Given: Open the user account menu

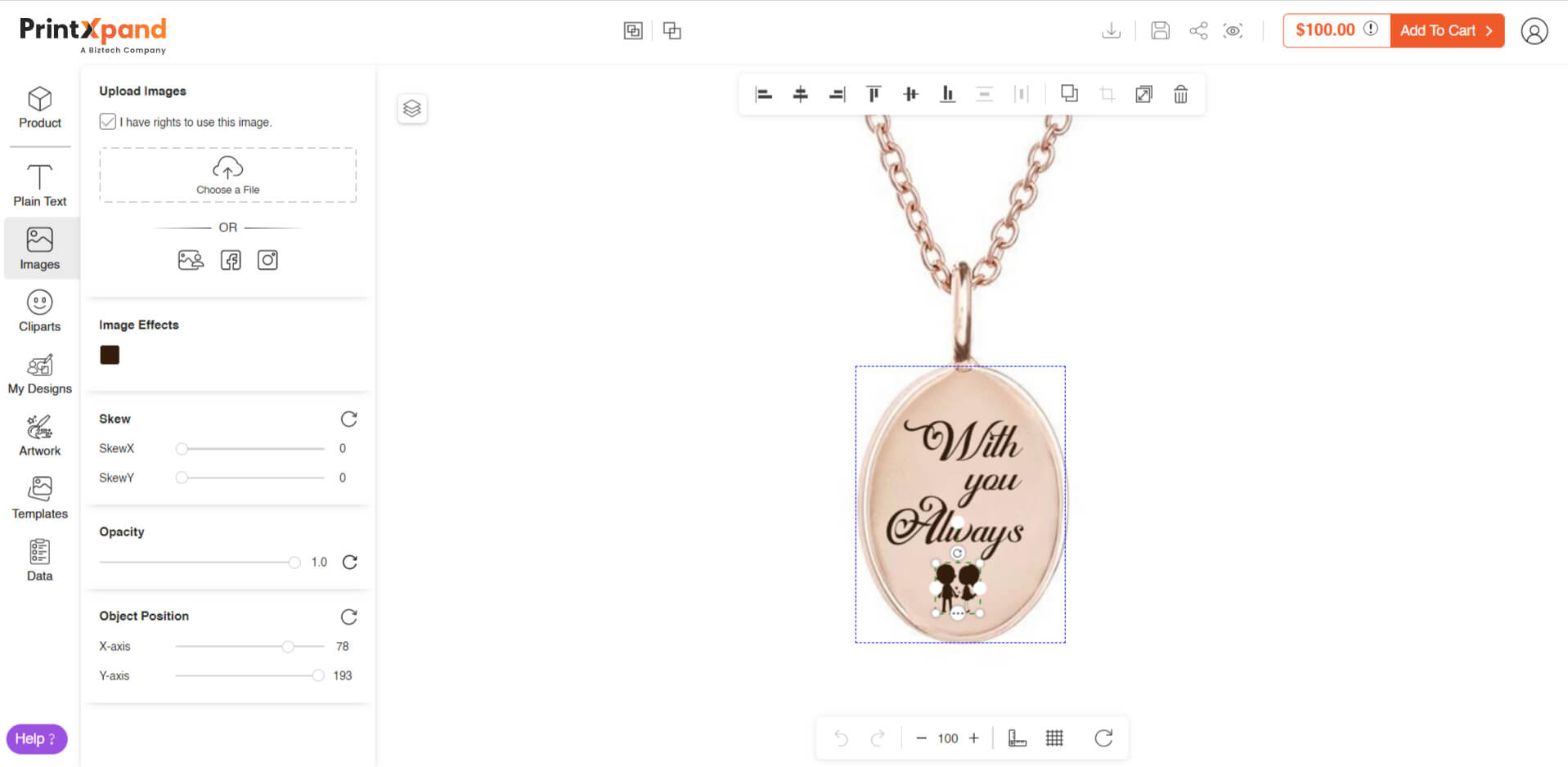Looking at the screenshot, I should pyautogui.click(x=1534, y=31).
